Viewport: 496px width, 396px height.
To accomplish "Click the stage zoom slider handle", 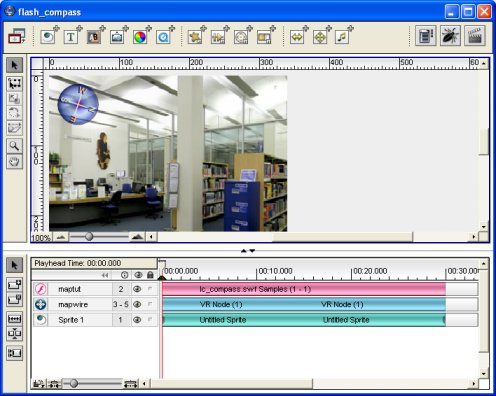I will coord(89,237).
